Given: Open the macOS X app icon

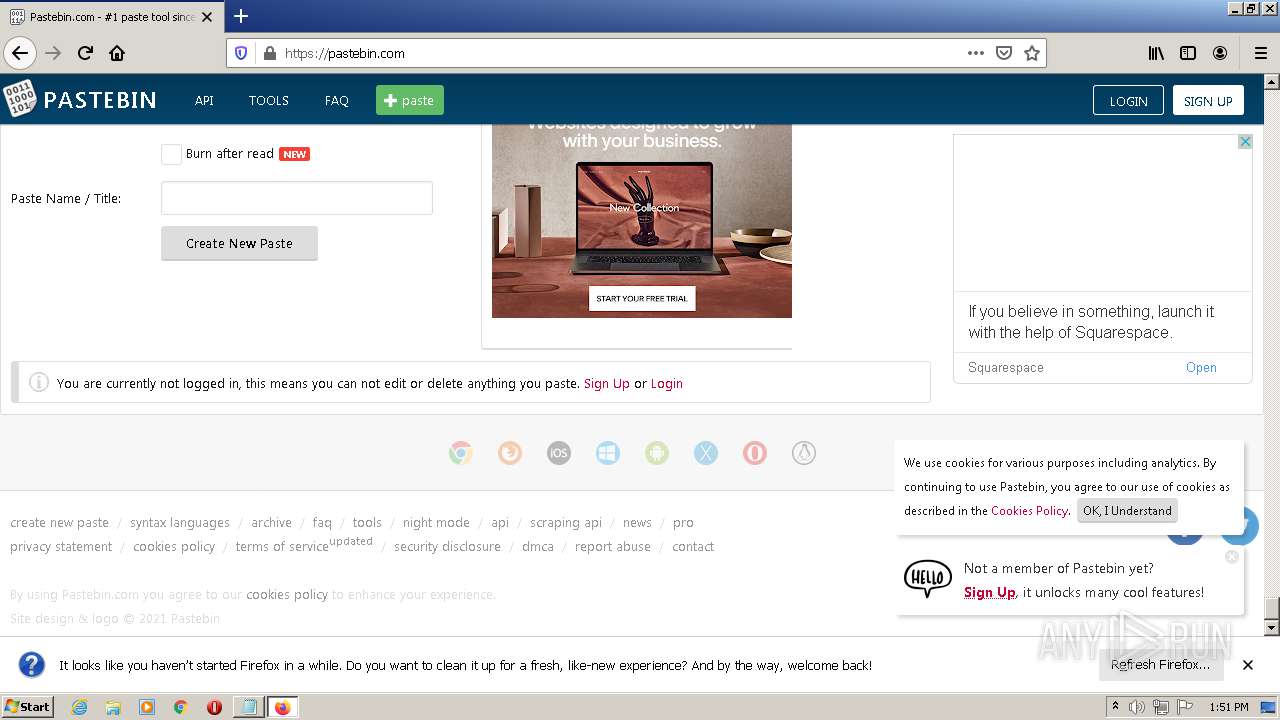Looking at the screenshot, I should pyautogui.click(x=706, y=453).
